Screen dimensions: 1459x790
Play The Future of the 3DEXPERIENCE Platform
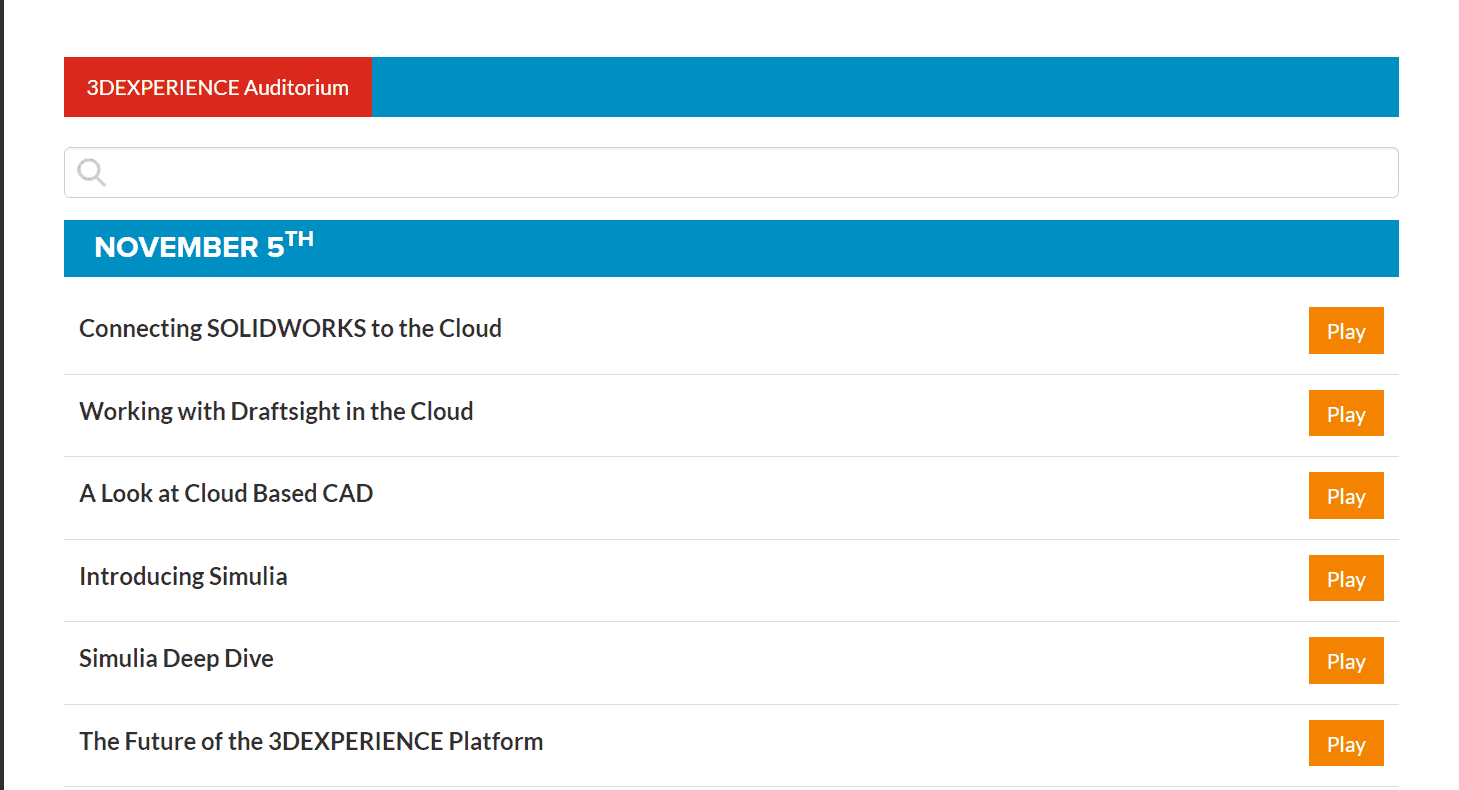pos(1346,744)
